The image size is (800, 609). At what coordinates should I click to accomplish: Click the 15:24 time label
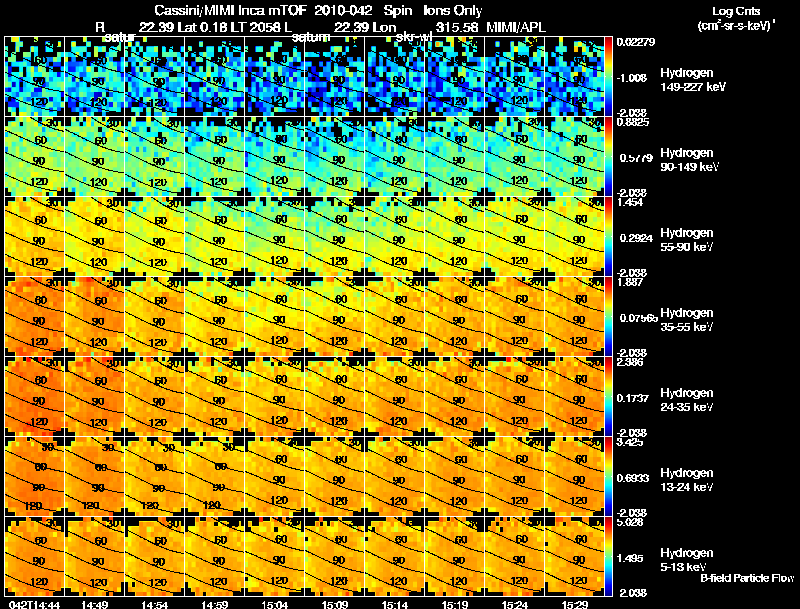point(515,604)
